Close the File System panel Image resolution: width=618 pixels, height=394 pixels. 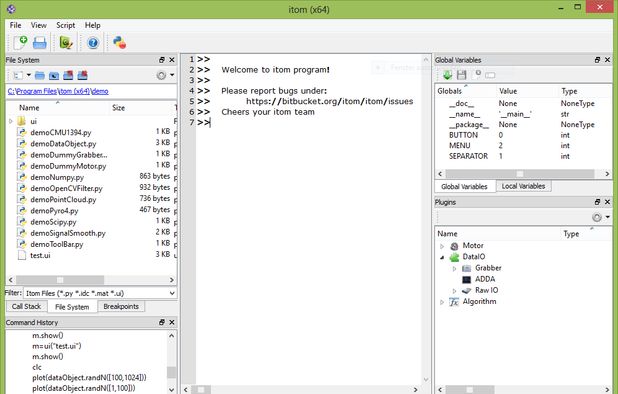tap(172, 60)
